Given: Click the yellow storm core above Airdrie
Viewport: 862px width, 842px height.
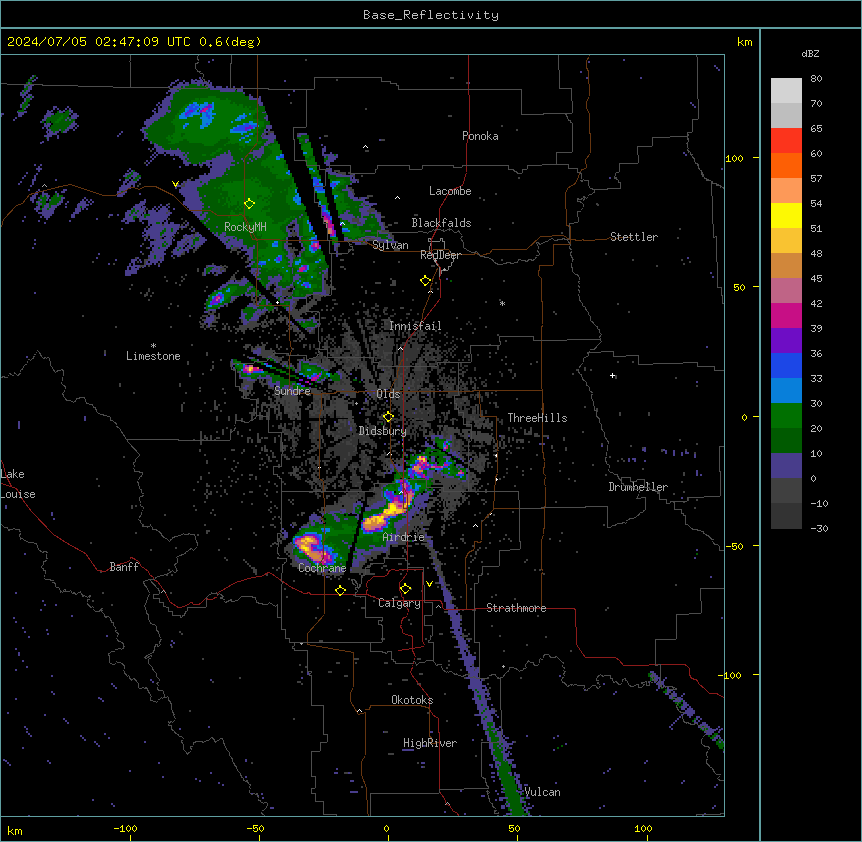Looking at the screenshot, I should point(389,512).
